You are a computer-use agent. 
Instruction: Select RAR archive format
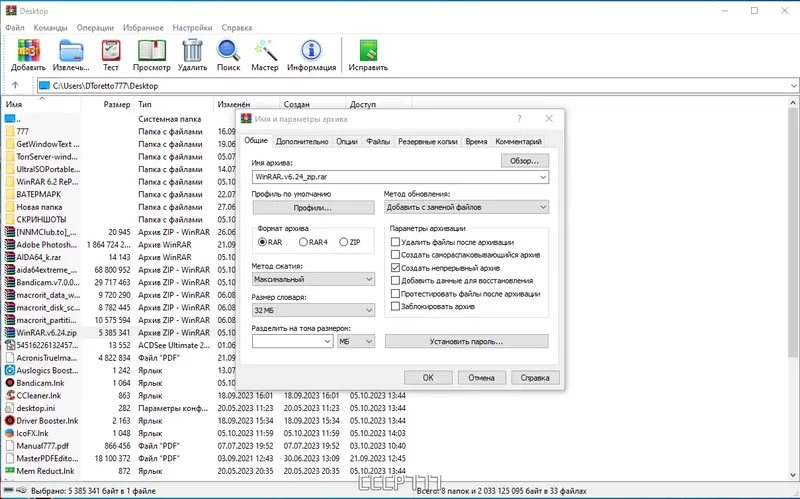tap(262, 242)
